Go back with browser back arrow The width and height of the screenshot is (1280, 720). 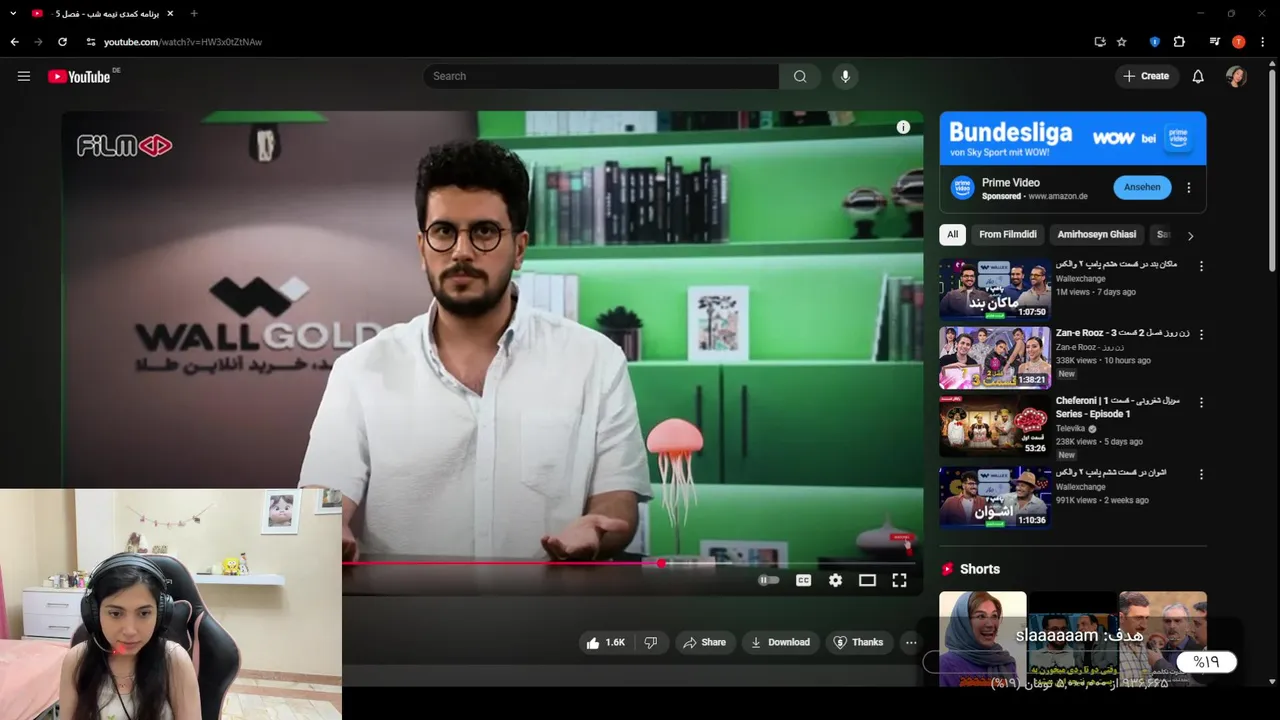(x=14, y=42)
